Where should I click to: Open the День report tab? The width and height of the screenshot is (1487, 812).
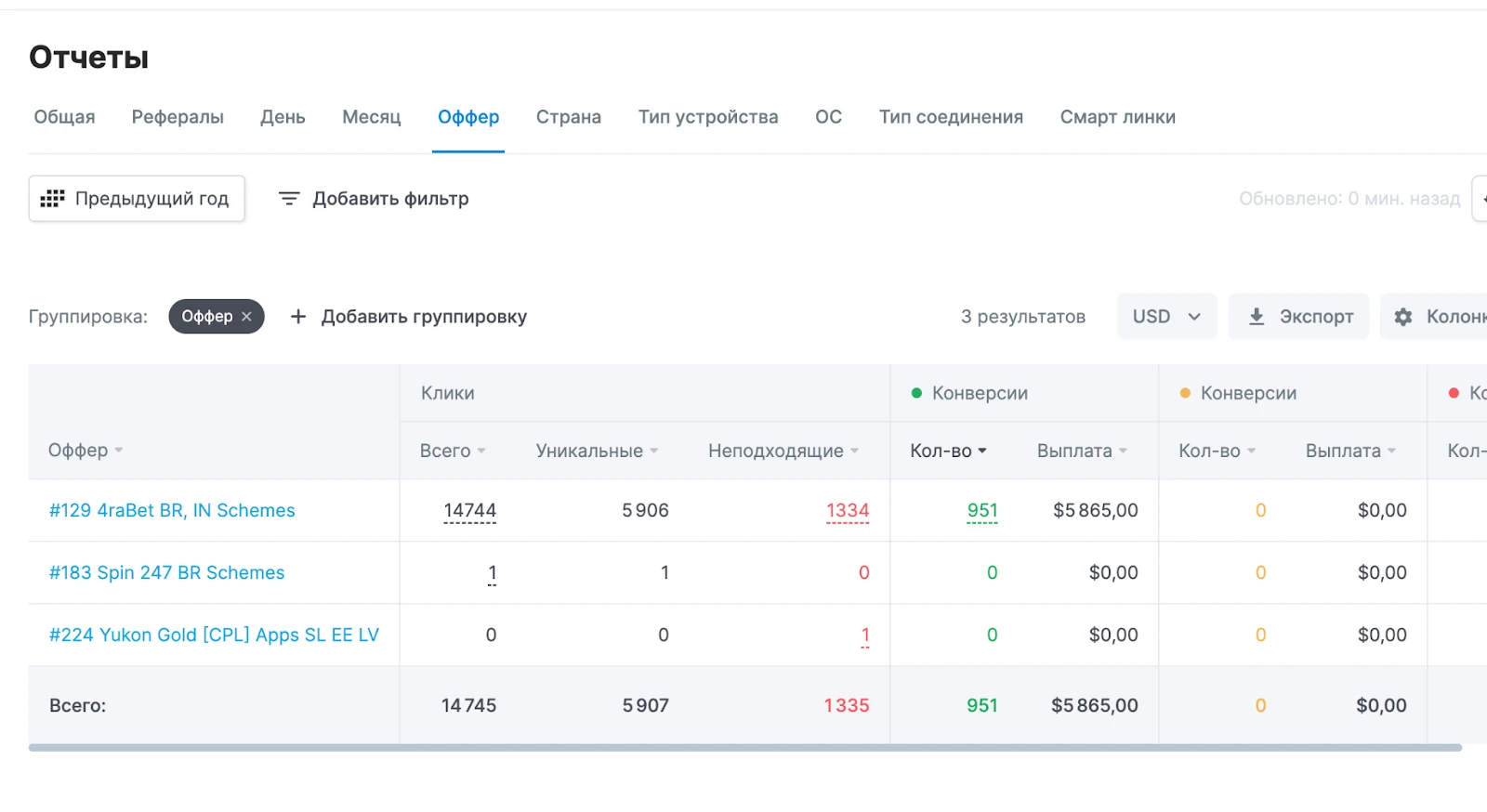(x=283, y=117)
